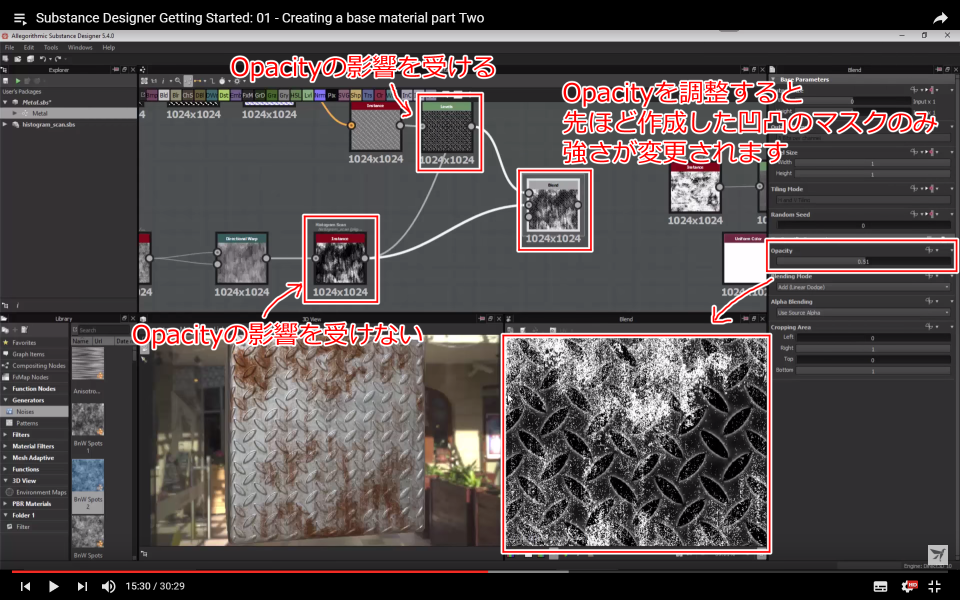This screenshot has width=960, height=600.
Task: Open the File menu
Action: 9,48
